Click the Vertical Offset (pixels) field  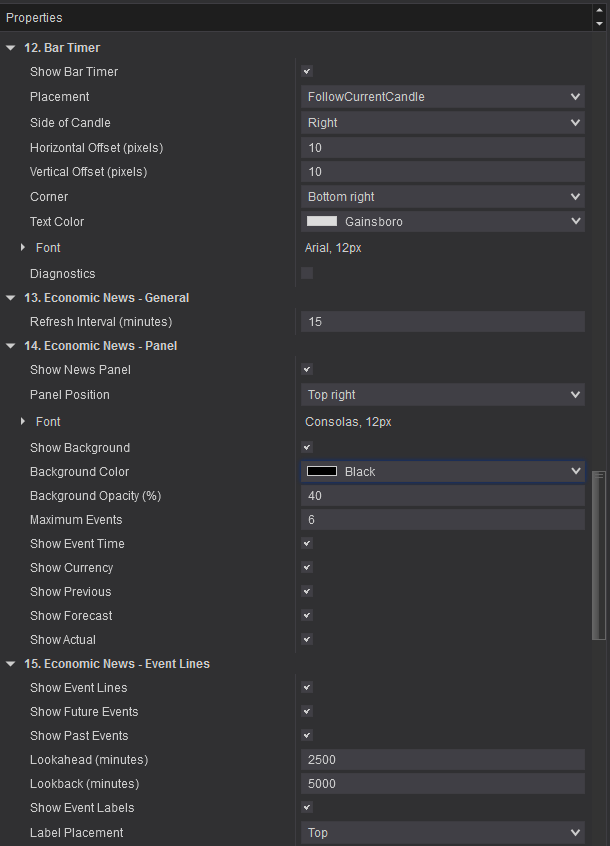coord(443,172)
